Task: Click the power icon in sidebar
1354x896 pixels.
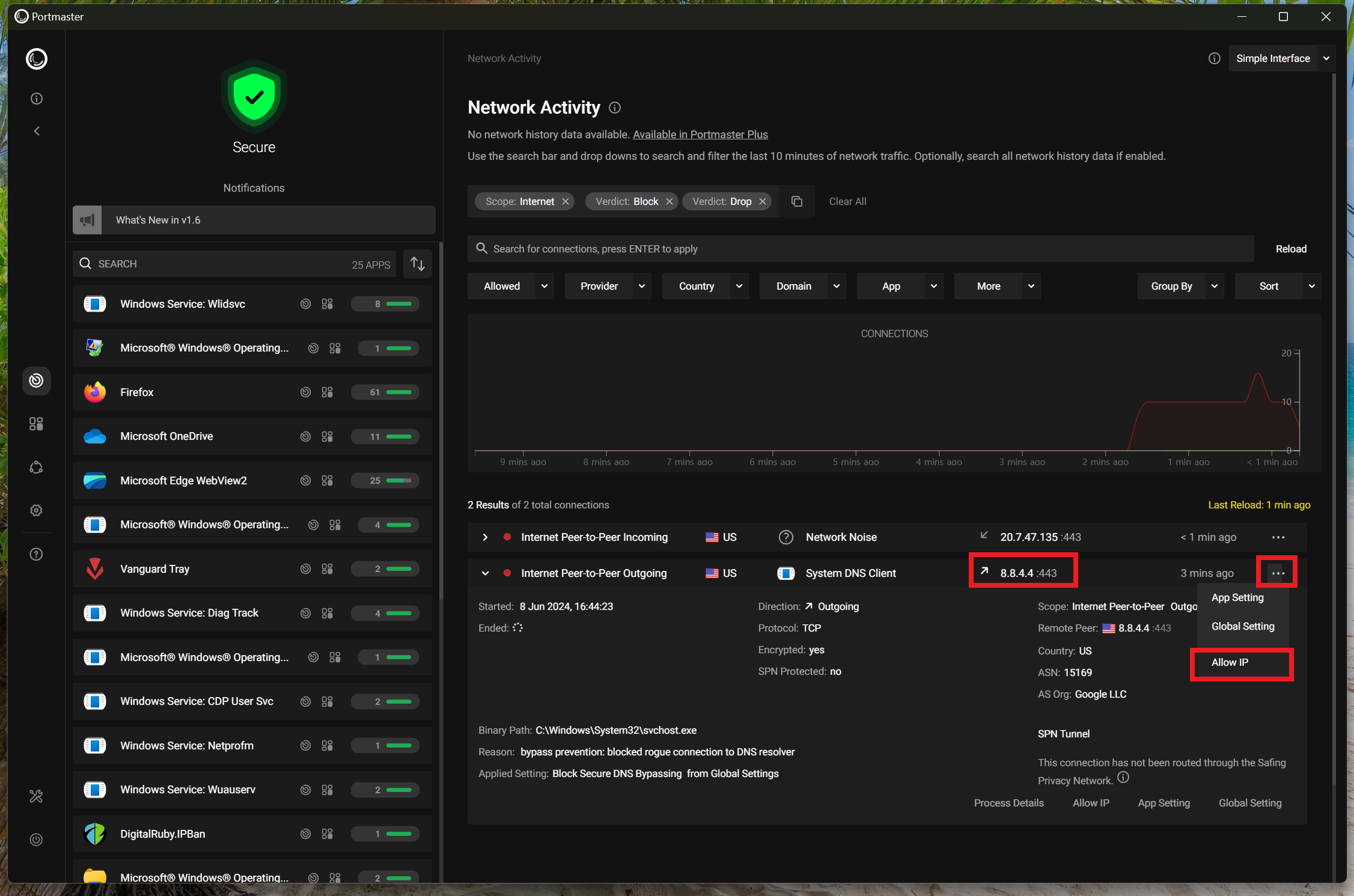Action: click(x=36, y=840)
